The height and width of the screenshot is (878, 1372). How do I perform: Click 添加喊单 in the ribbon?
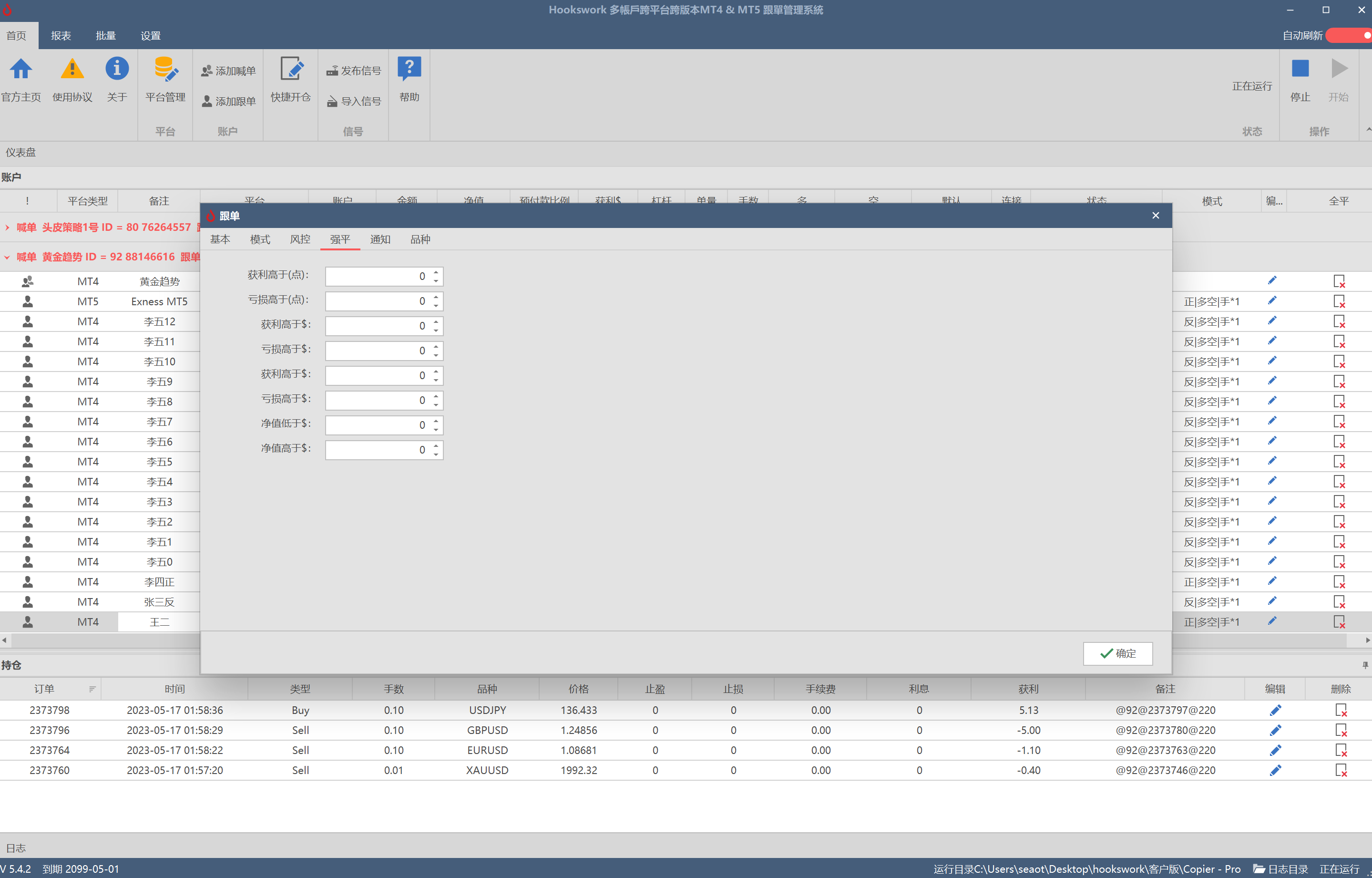click(228, 71)
